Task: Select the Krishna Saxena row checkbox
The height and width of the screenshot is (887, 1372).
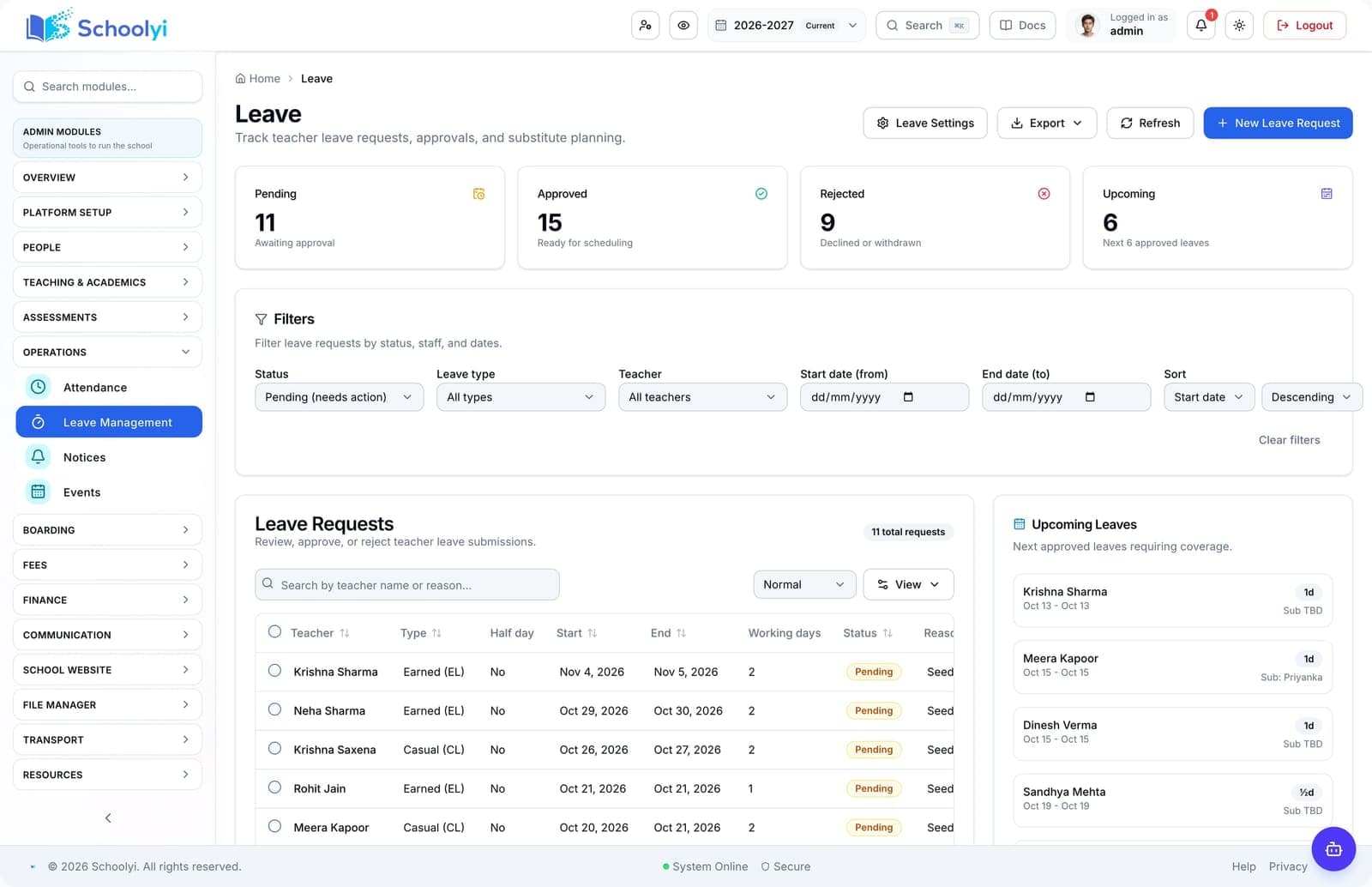Action: (274, 748)
